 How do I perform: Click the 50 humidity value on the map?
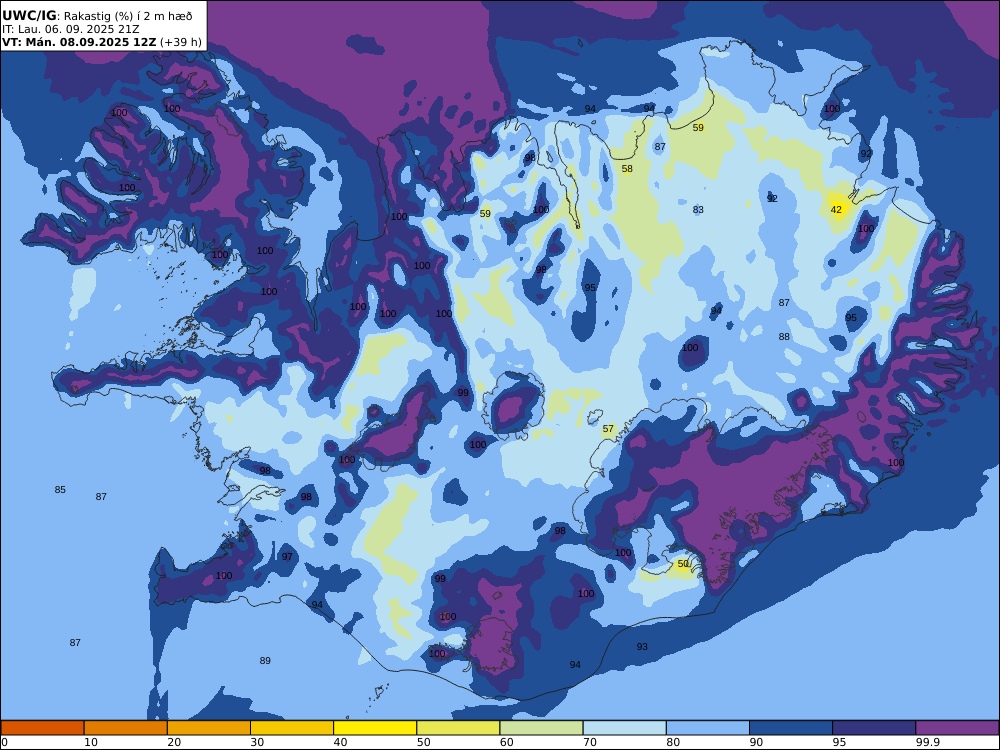click(x=683, y=564)
